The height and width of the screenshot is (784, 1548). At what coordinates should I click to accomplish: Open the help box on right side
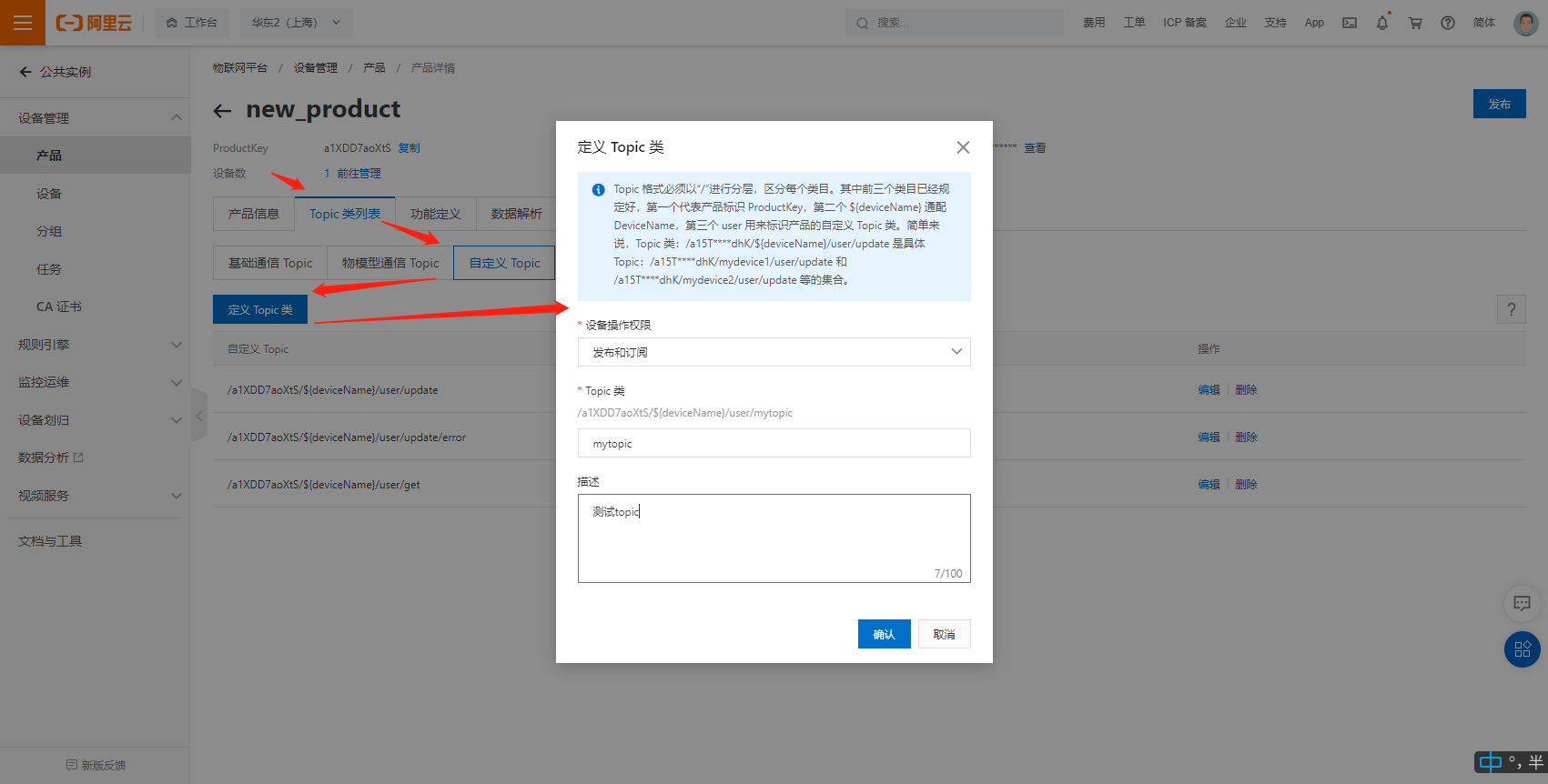(x=1512, y=309)
